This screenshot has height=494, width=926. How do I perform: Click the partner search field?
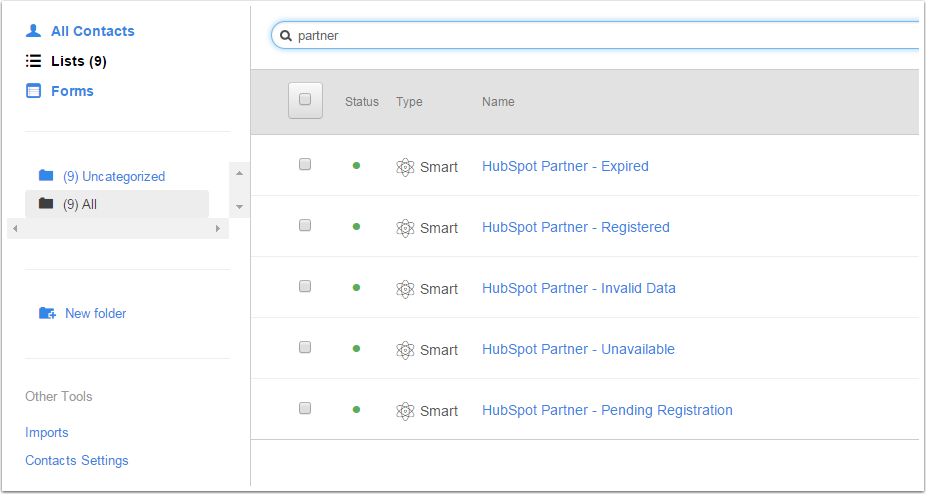pos(596,36)
